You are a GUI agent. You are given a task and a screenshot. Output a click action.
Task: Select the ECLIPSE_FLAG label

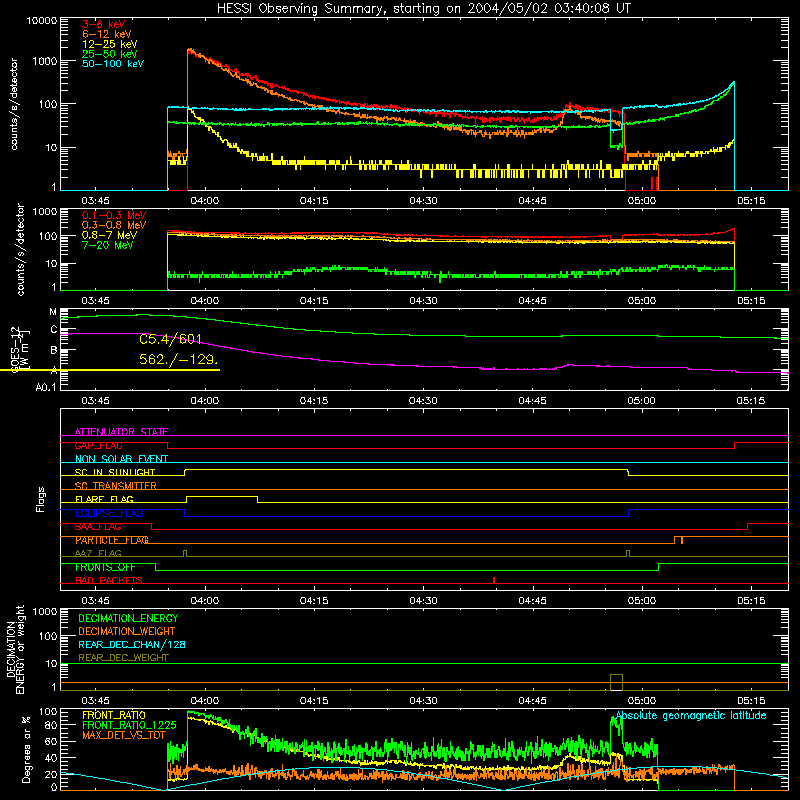pos(109,513)
